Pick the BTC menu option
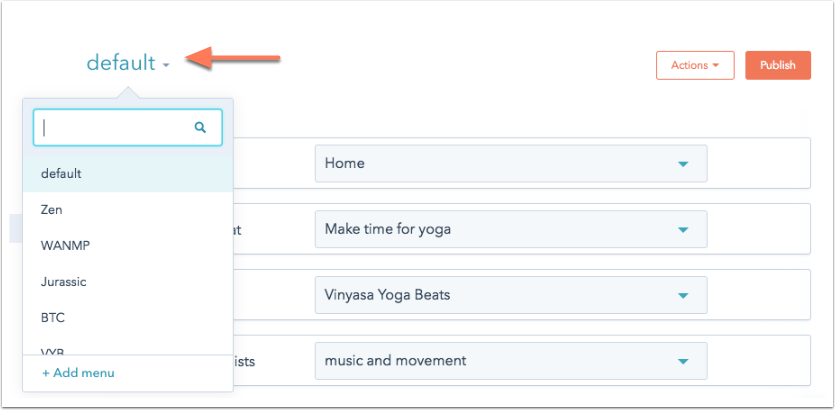Screen dimensions: 835x410 pyautogui.click(x=128, y=318)
